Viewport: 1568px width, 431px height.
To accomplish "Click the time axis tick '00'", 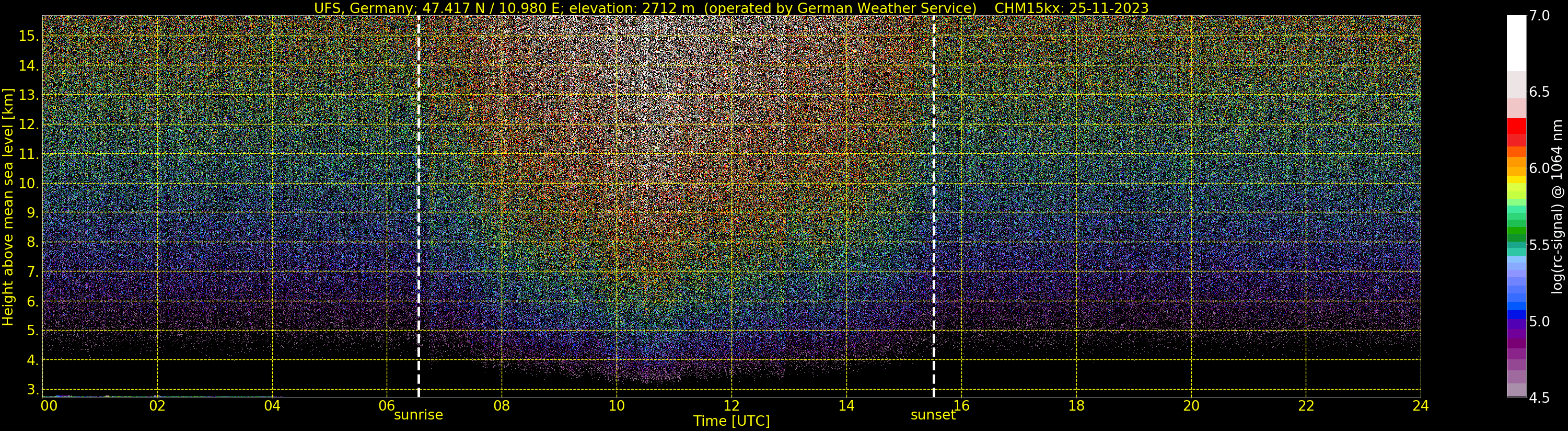I will pos(49,405).
